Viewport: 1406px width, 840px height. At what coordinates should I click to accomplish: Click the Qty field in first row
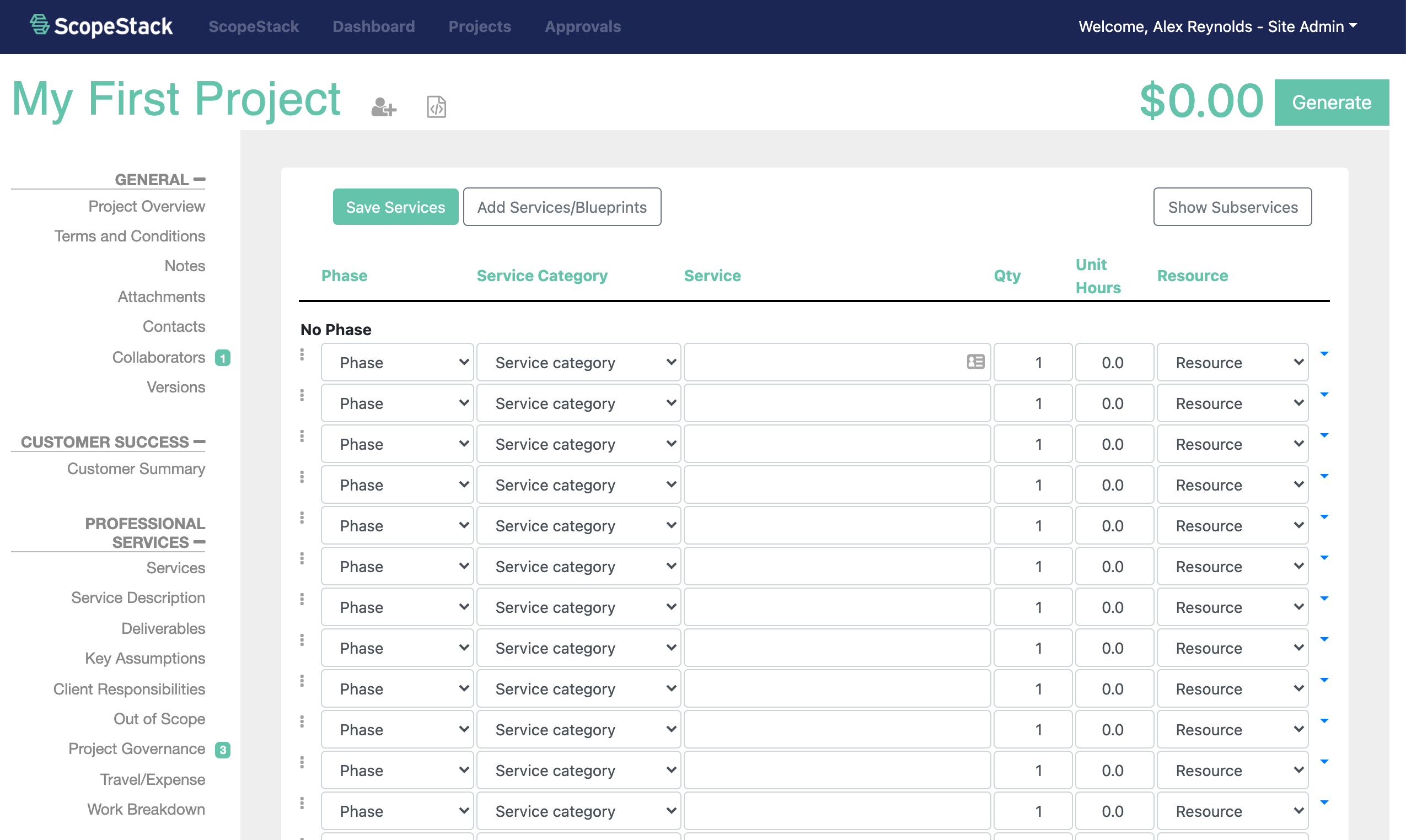point(1033,362)
